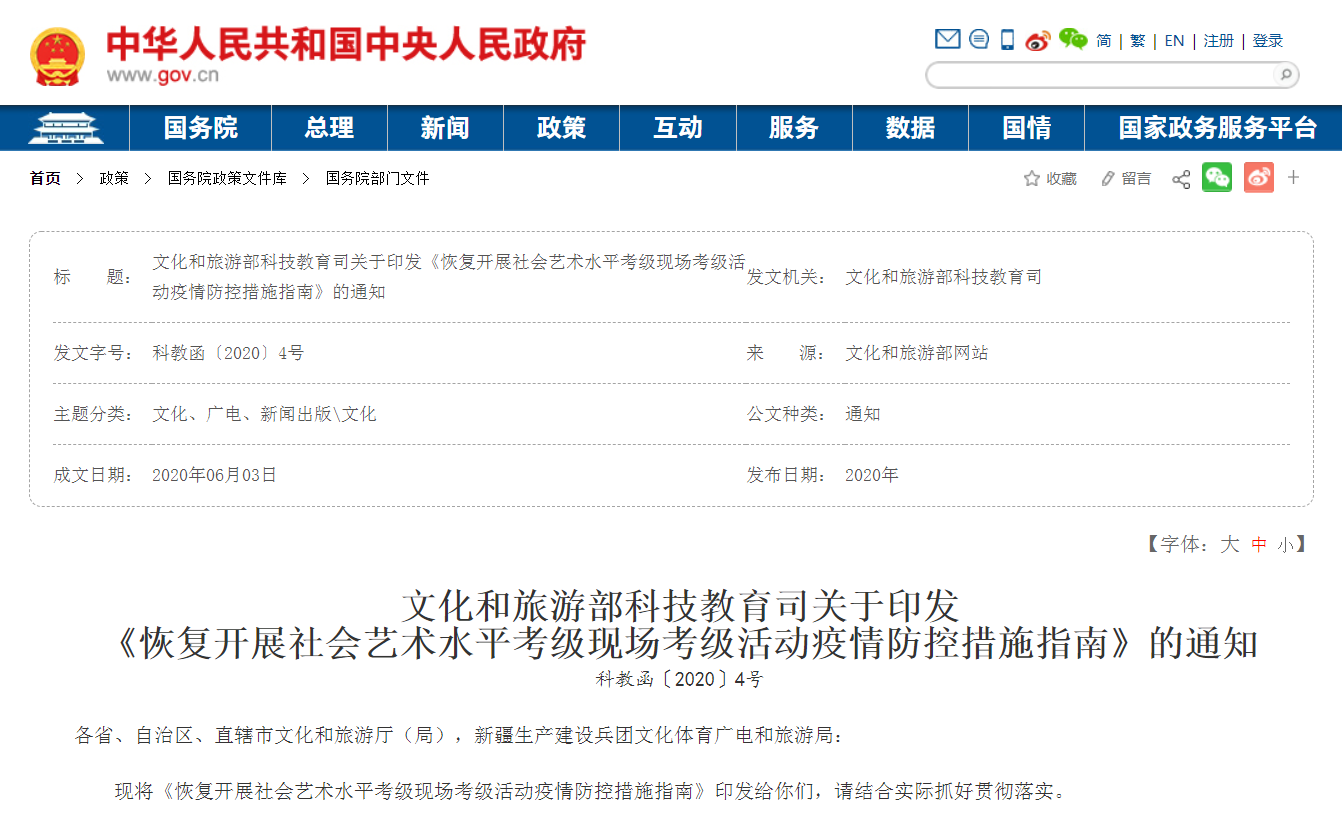
Task: Open the 国情 menu
Action: point(1026,128)
